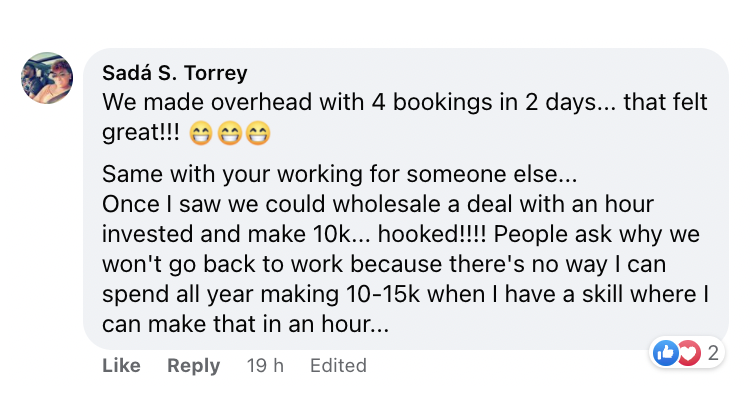Click the final line "can make that in an hour..."
Viewport: 756px width, 420px height.
point(245,324)
